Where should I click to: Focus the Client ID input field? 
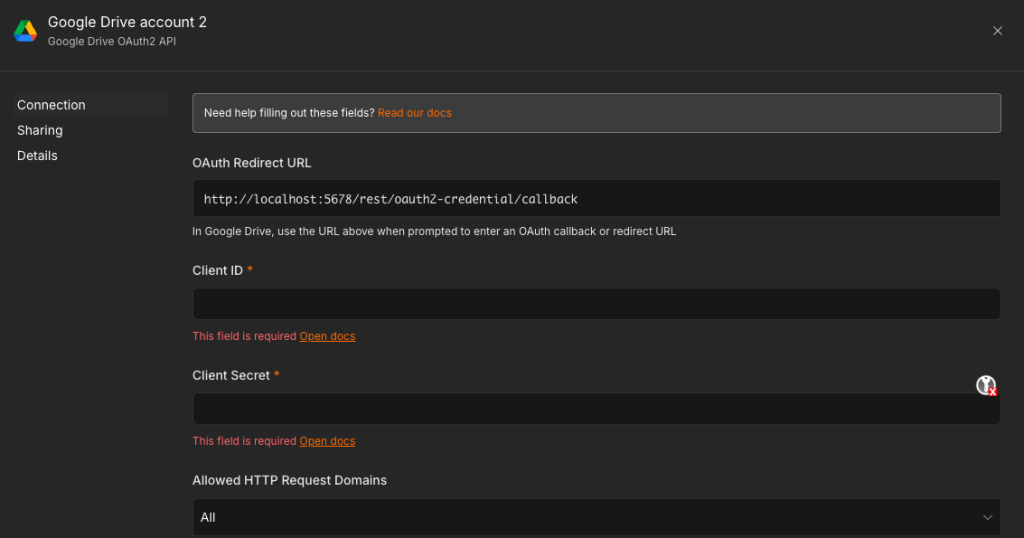[596, 304]
